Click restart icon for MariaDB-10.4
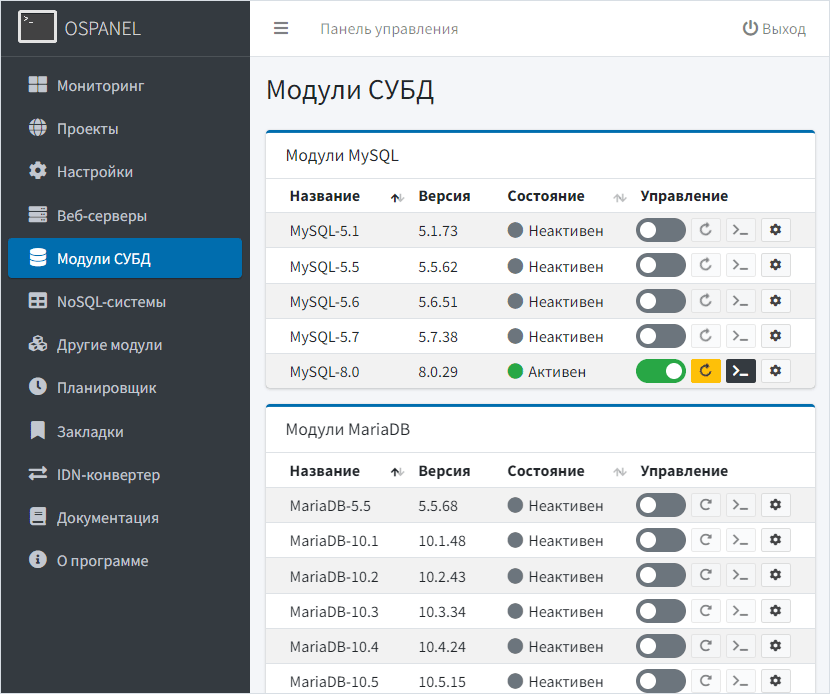The width and height of the screenshot is (830, 694). [706, 646]
